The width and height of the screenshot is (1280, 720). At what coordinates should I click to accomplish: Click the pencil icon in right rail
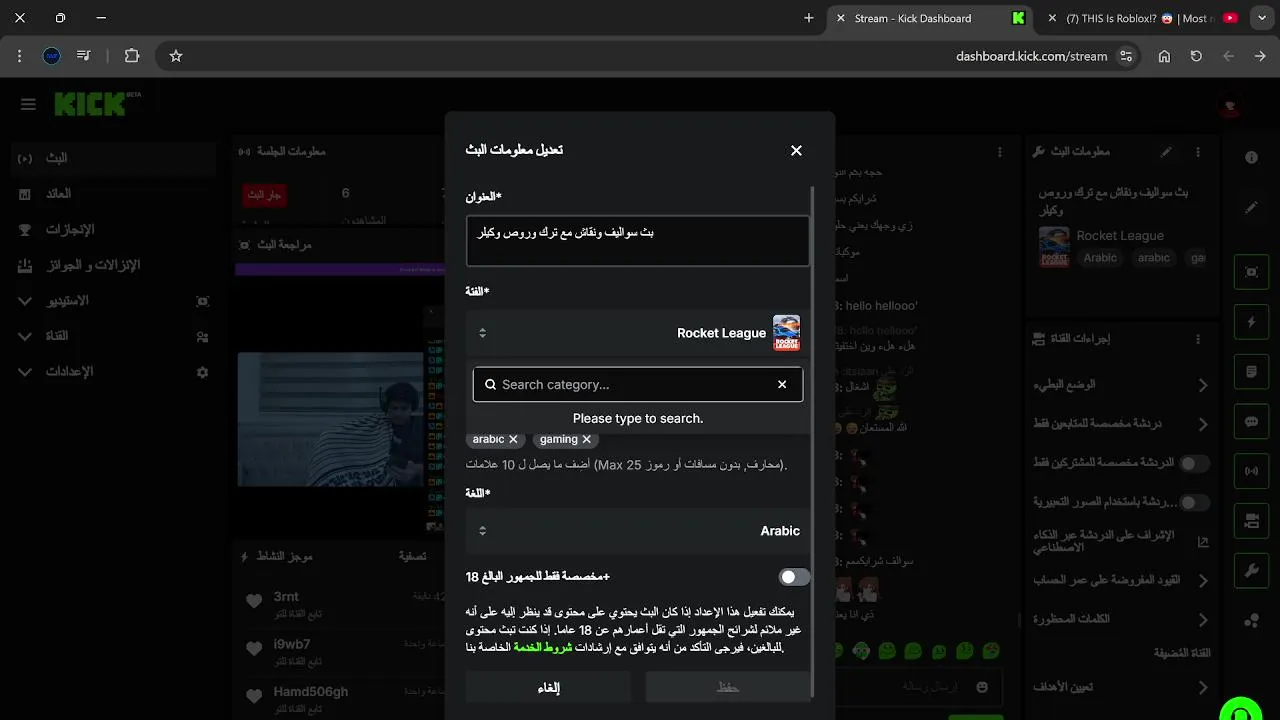pos(1252,207)
